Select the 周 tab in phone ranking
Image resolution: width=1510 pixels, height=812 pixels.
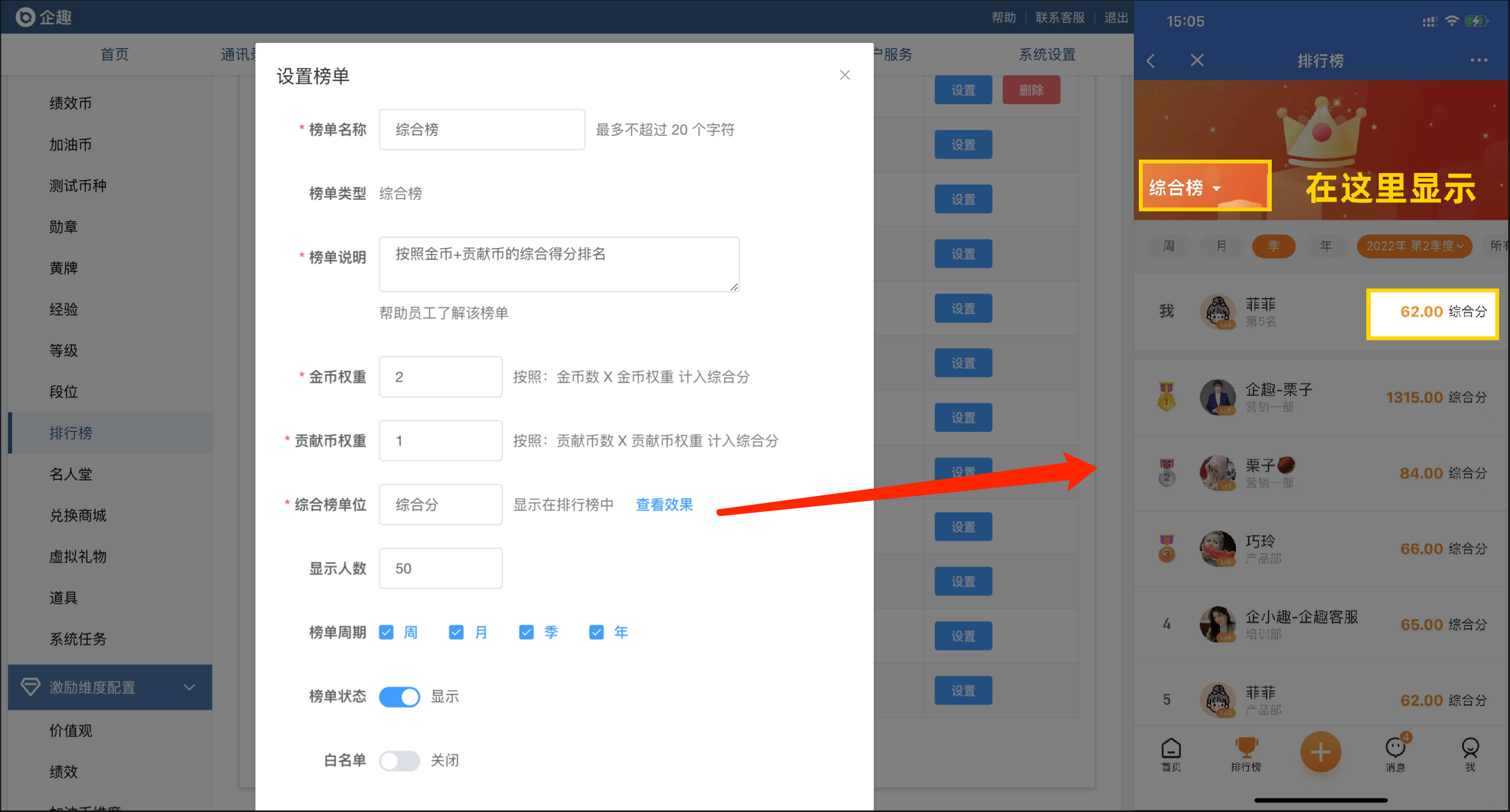click(1168, 246)
